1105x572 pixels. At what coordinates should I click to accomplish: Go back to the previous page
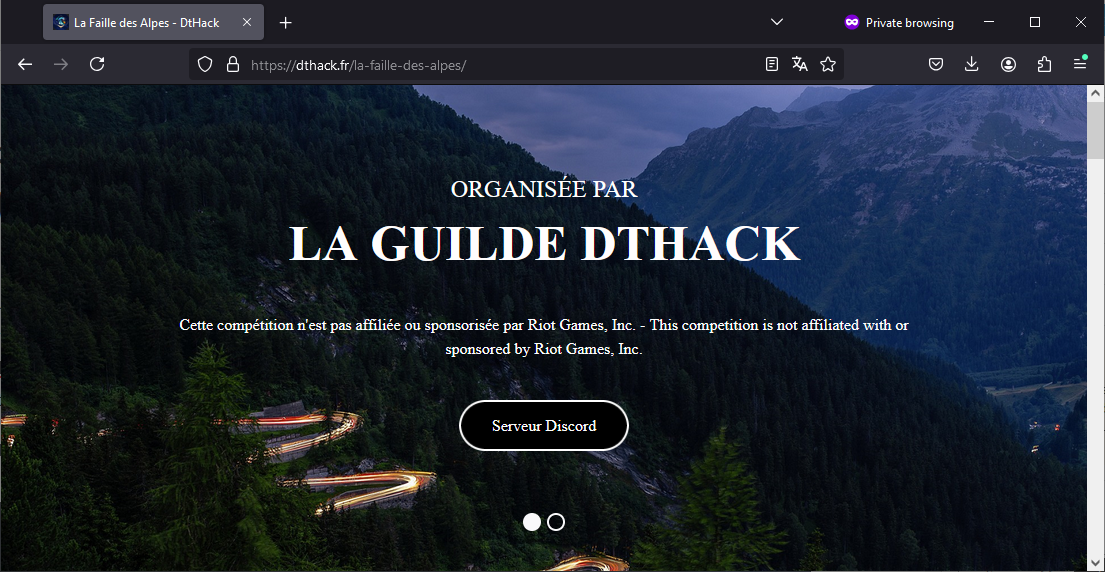[25, 65]
